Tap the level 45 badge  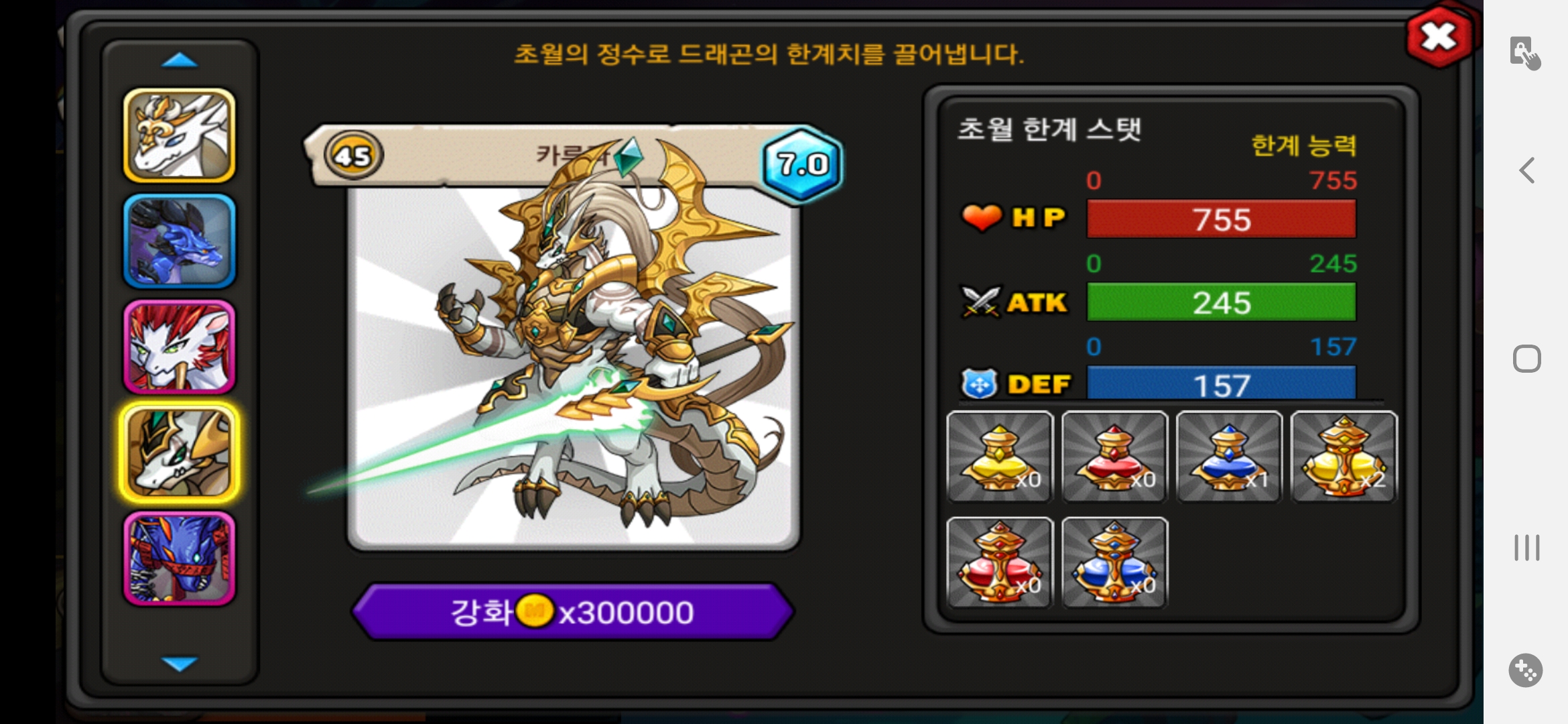[353, 156]
